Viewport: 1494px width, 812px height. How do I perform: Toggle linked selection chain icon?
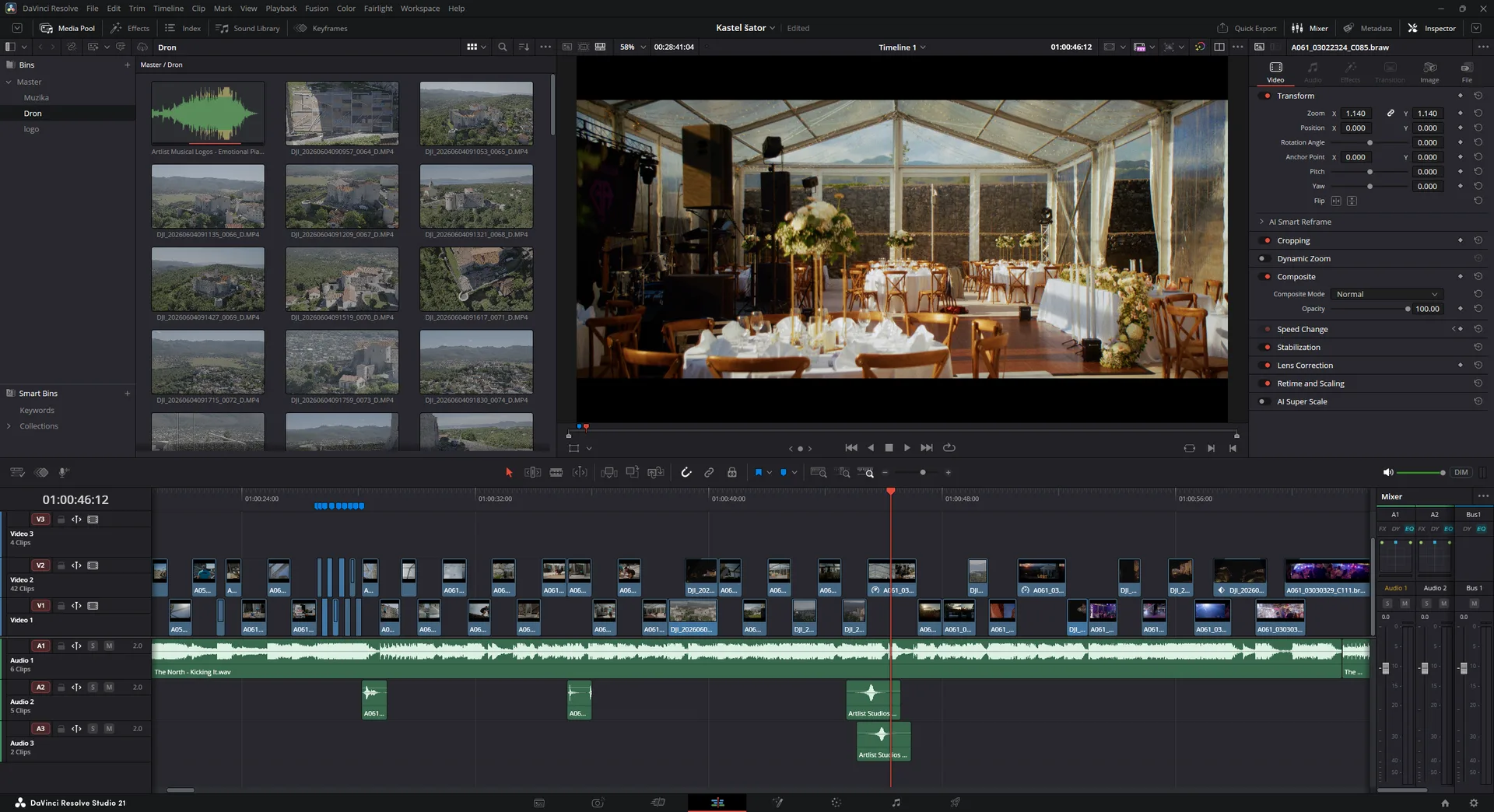[x=709, y=472]
